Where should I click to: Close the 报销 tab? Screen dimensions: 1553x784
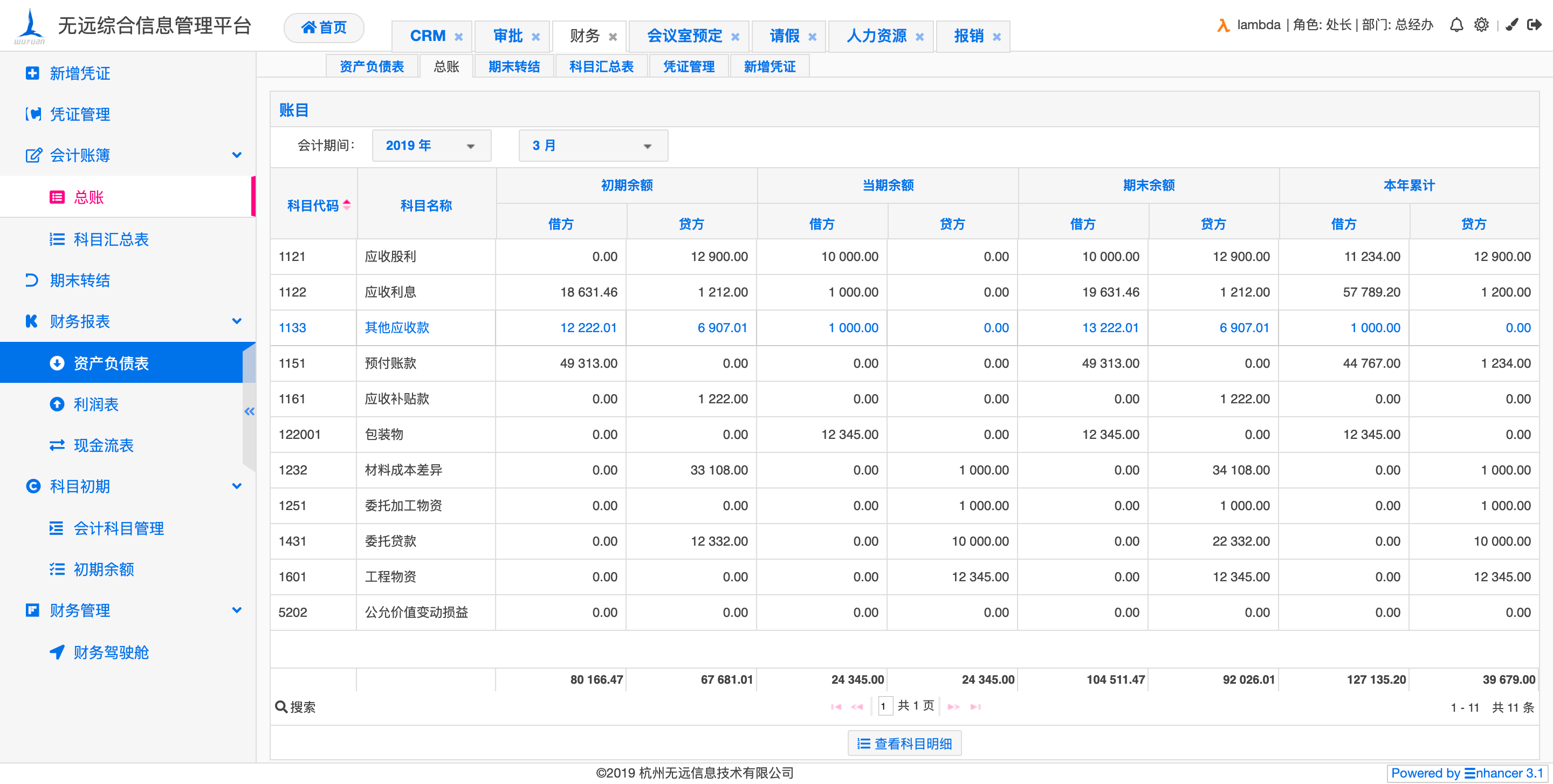coord(997,37)
